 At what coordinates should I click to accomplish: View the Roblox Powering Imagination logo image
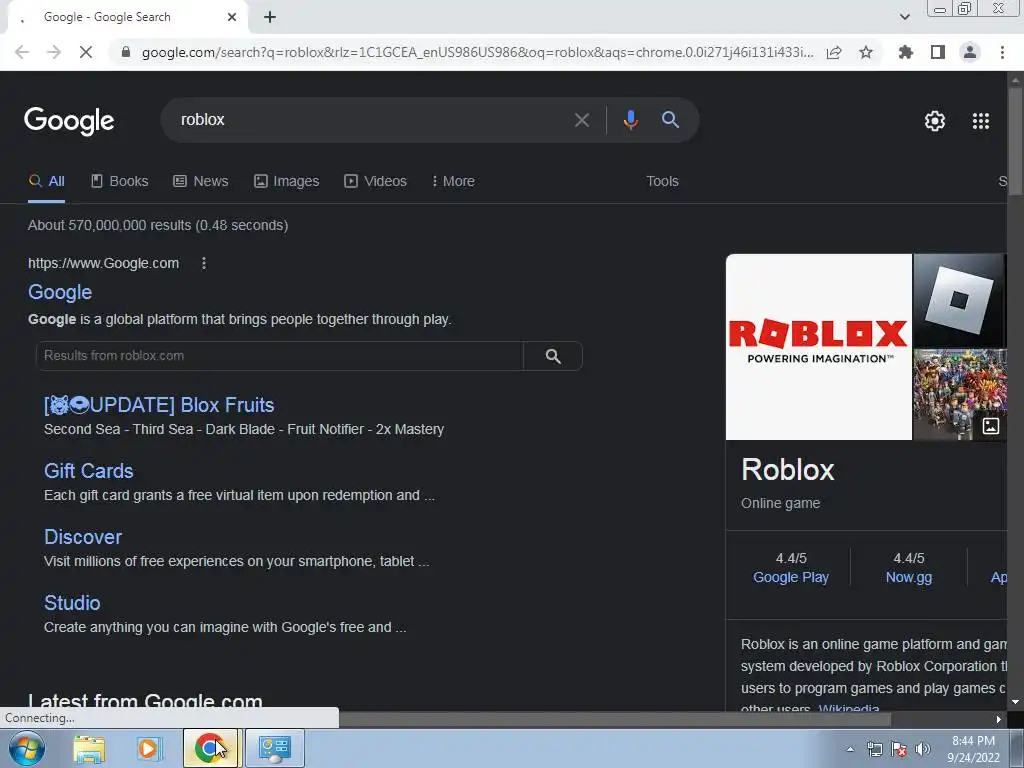819,347
